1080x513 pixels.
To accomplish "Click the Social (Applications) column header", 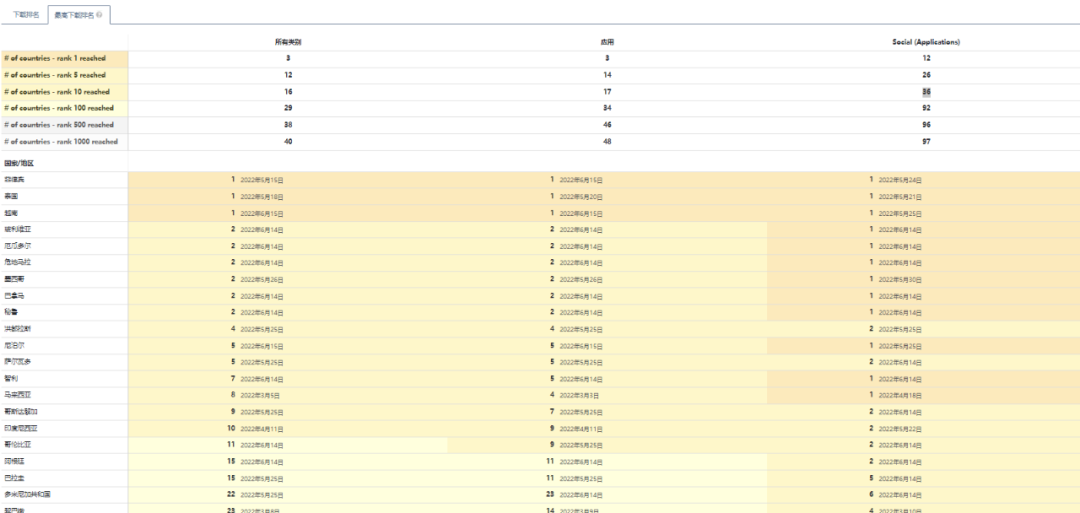I will (925, 42).
